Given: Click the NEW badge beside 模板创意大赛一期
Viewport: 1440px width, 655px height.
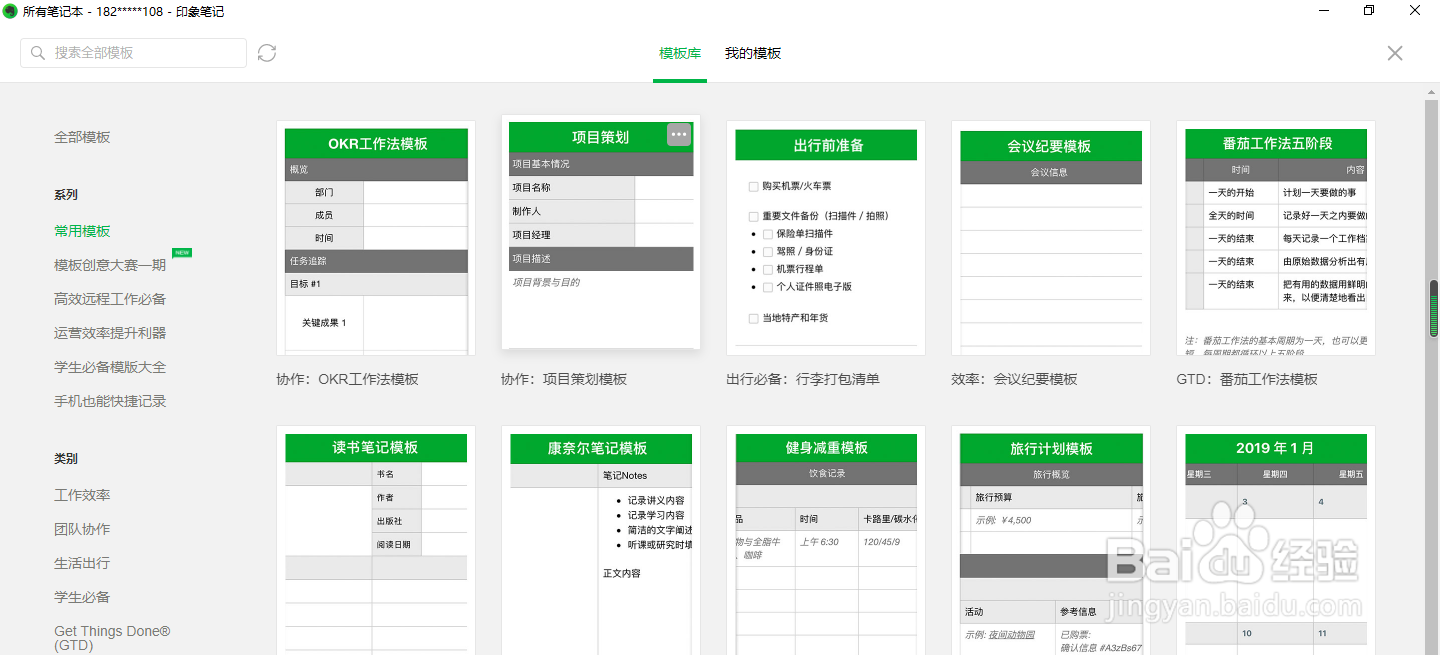Looking at the screenshot, I should click(x=182, y=253).
